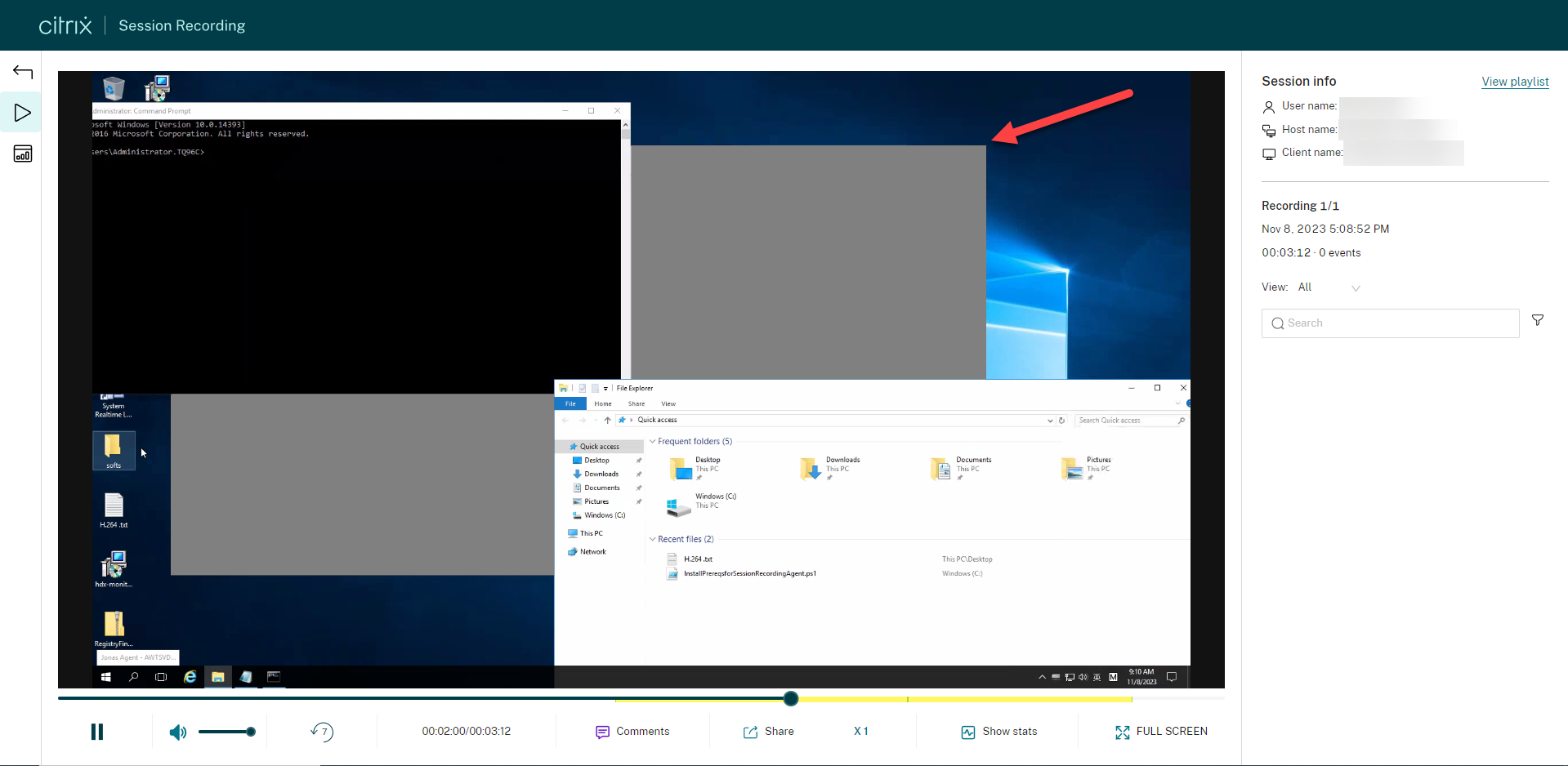
Task: Open Comments for this recording
Action: coord(632,732)
